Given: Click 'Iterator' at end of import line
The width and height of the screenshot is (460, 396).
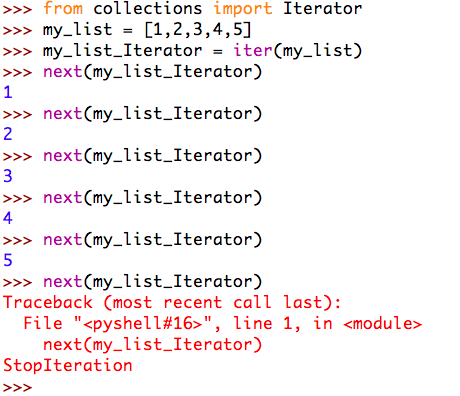Looking at the screenshot, I should coord(322,8).
